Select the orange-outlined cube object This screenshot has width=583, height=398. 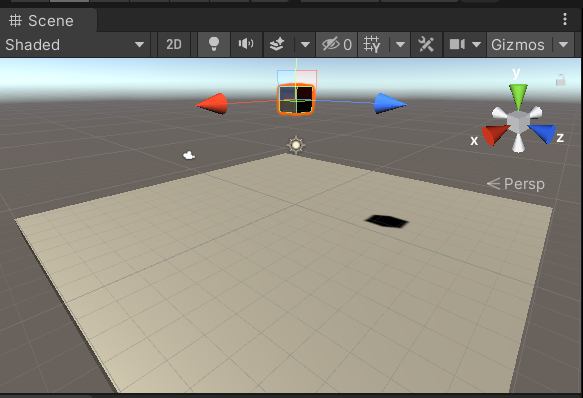(296, 99)
